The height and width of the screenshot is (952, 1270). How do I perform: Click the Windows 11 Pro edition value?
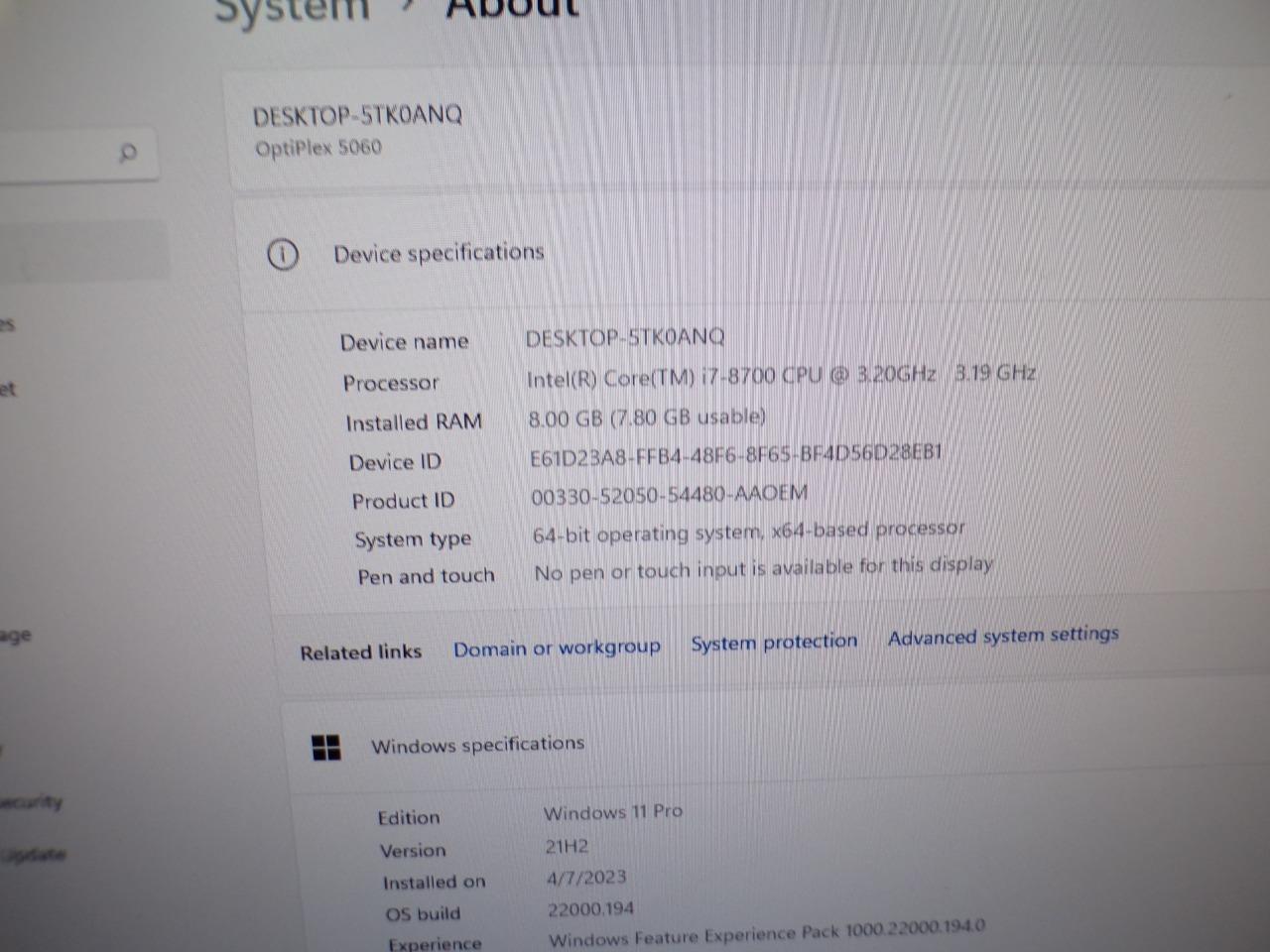click(612, 811)
